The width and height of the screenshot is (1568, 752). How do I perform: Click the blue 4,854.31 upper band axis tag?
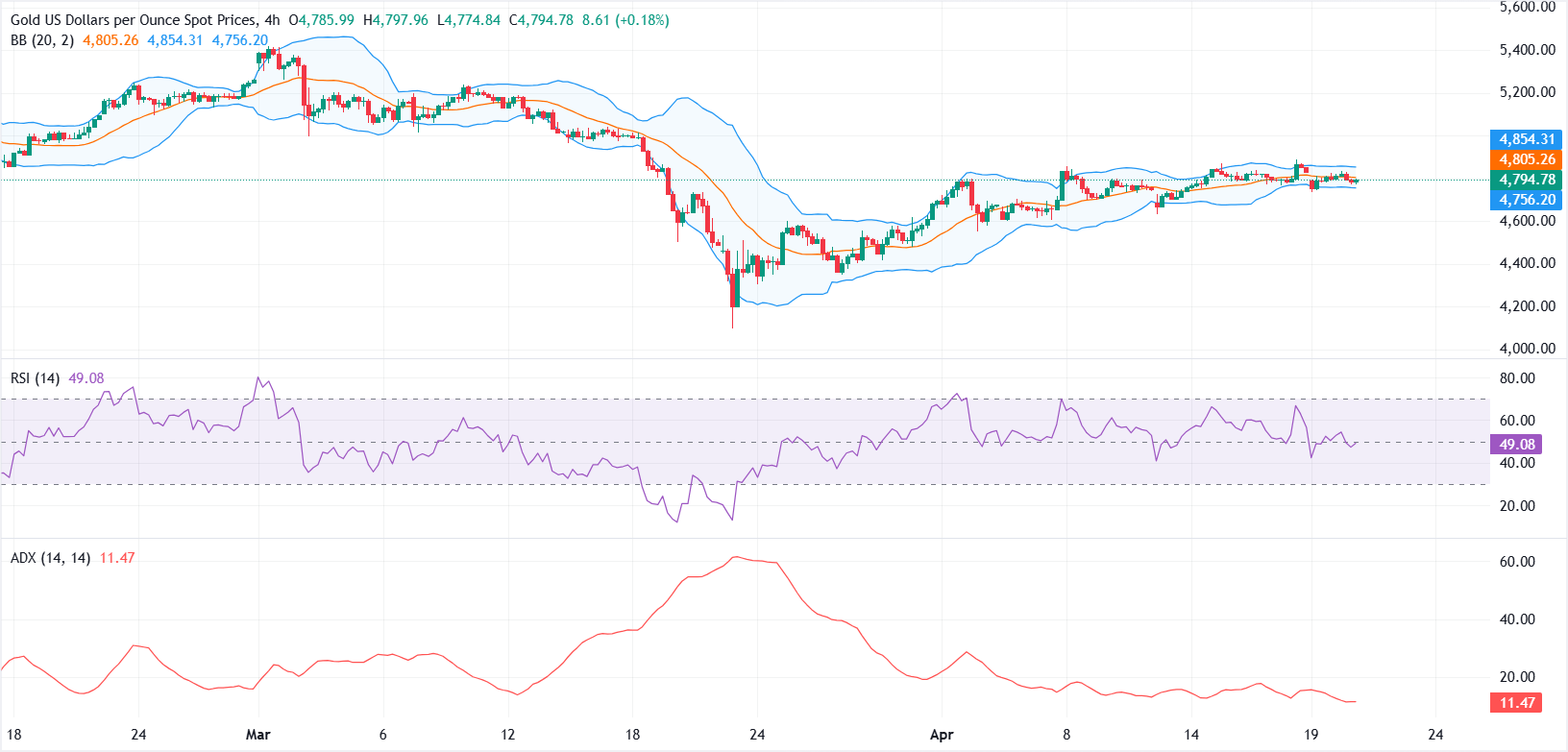click(1526, 139)
